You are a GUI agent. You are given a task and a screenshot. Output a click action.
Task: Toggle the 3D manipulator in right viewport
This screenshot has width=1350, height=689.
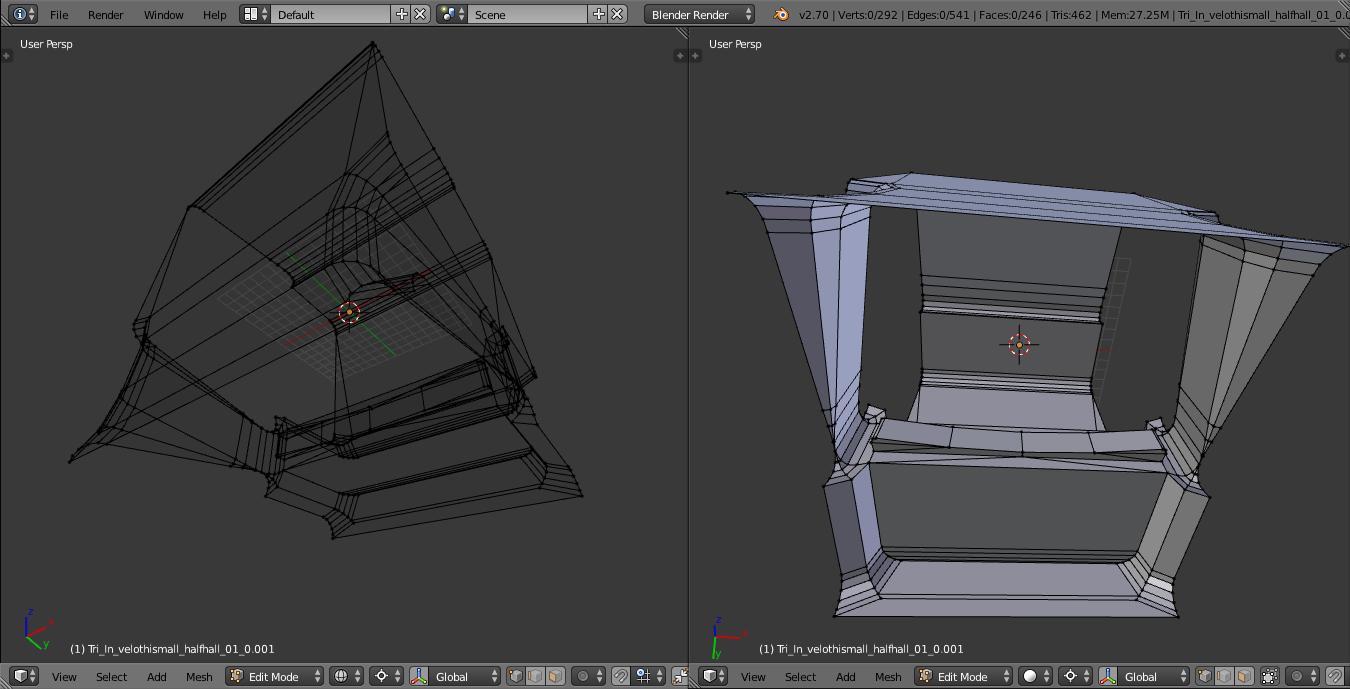[x=1108, y=676]
